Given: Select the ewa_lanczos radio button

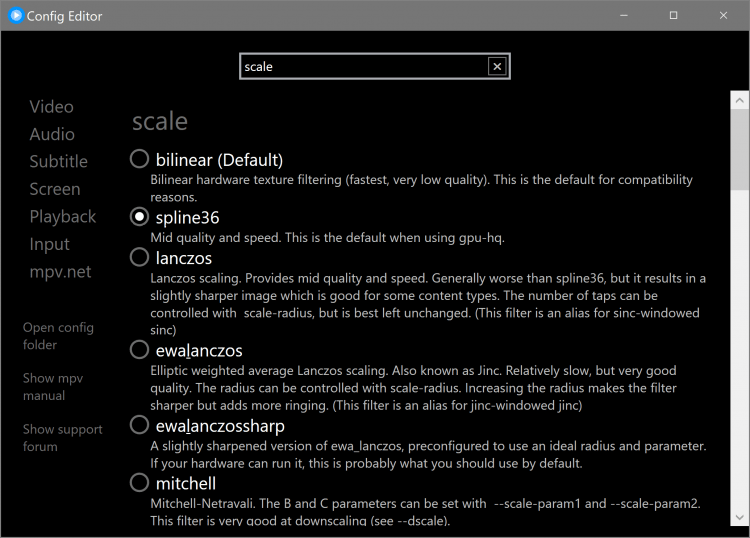Looking at the screenshot, I should (x=140, y=350).
